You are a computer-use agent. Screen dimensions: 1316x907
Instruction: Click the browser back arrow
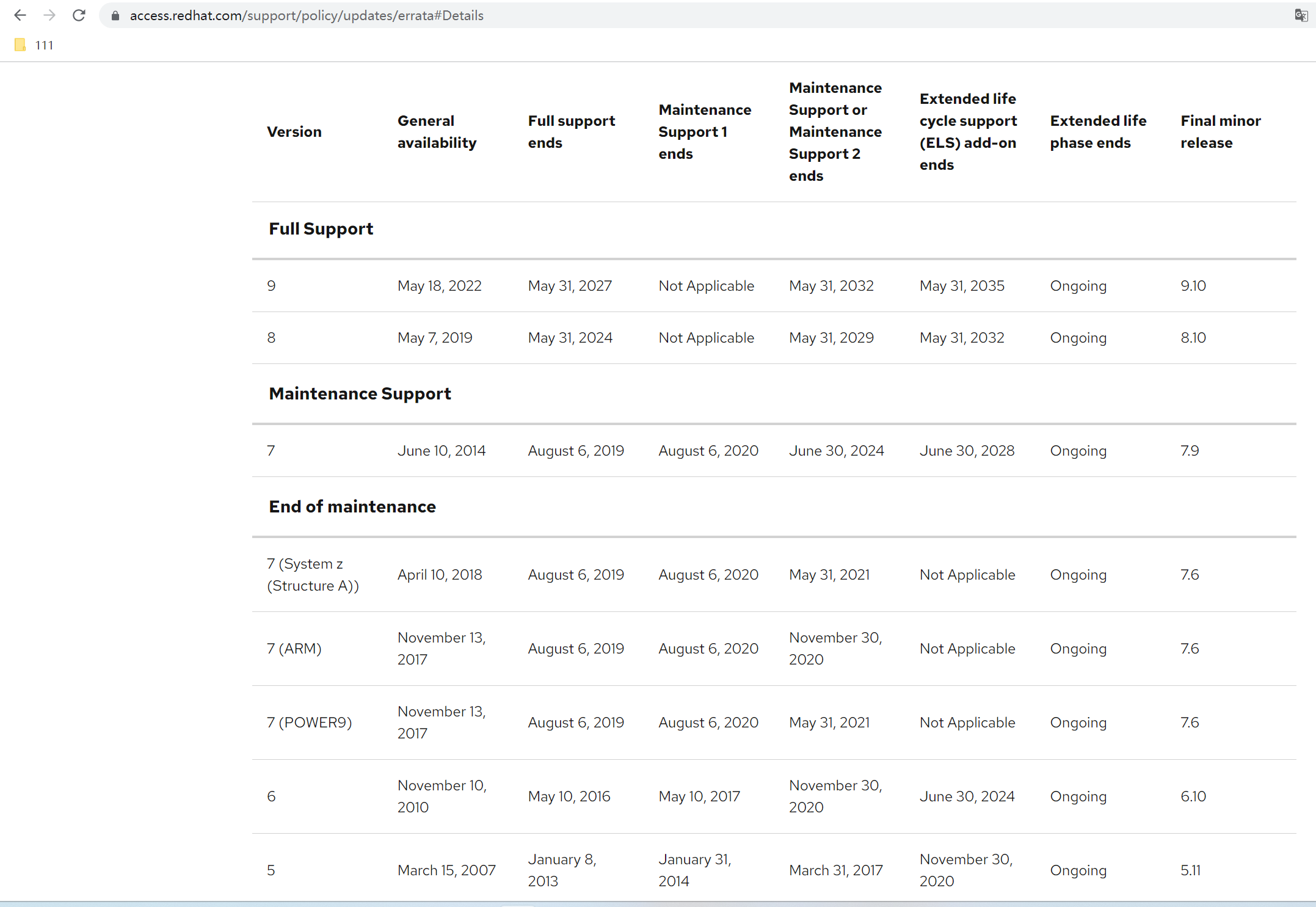(20, 15)
